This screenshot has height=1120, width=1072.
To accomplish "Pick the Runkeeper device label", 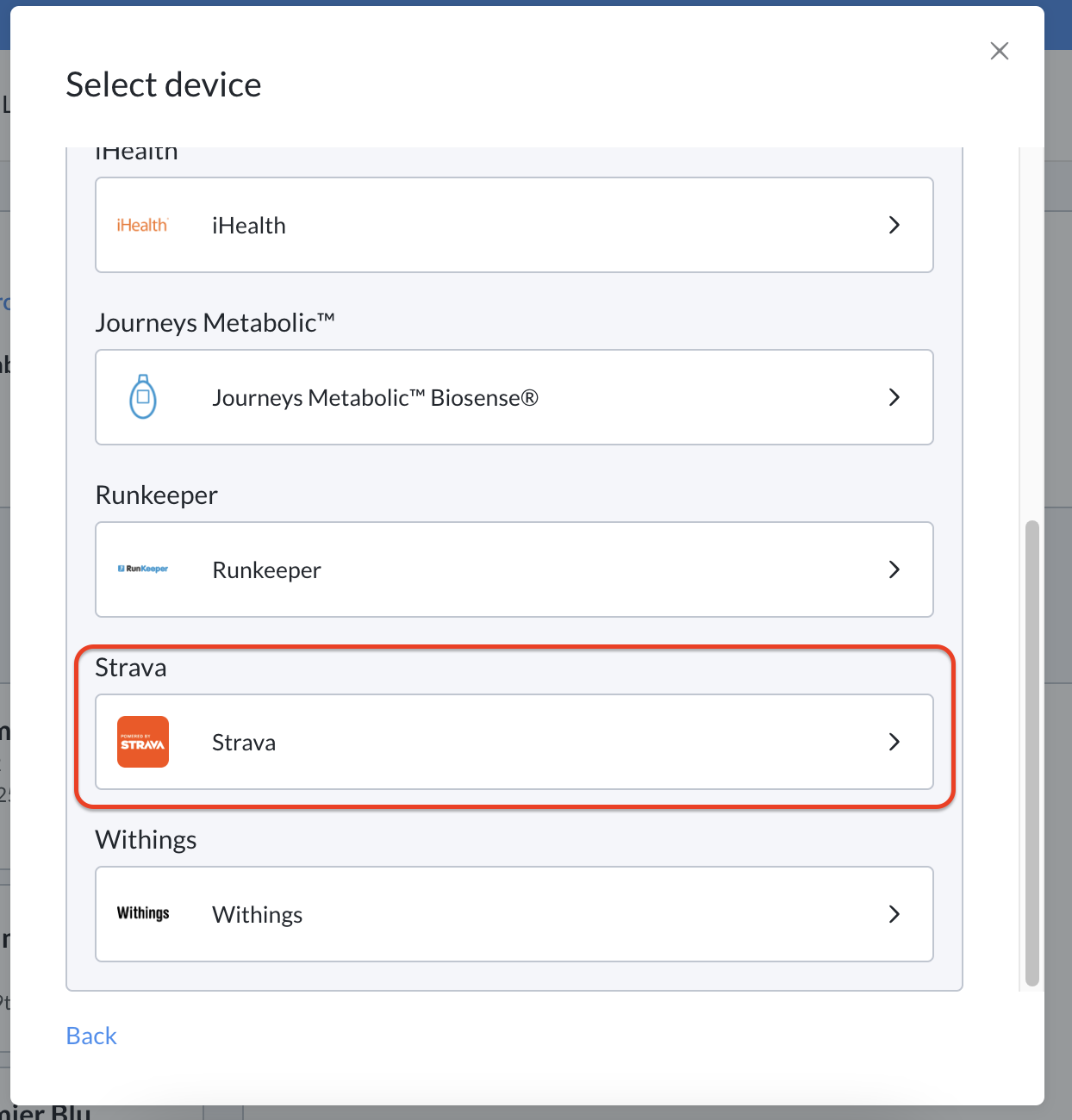I will [x=266, y=570].
